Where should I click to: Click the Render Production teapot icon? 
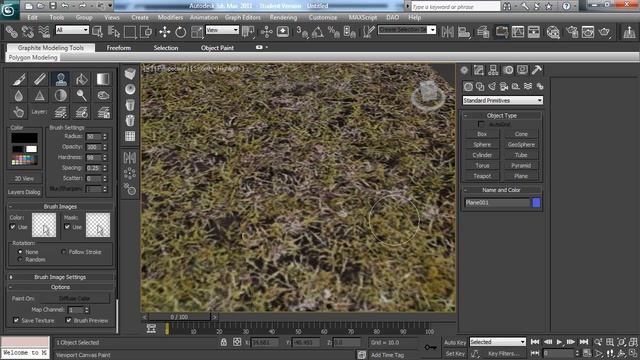coord(604,32)
